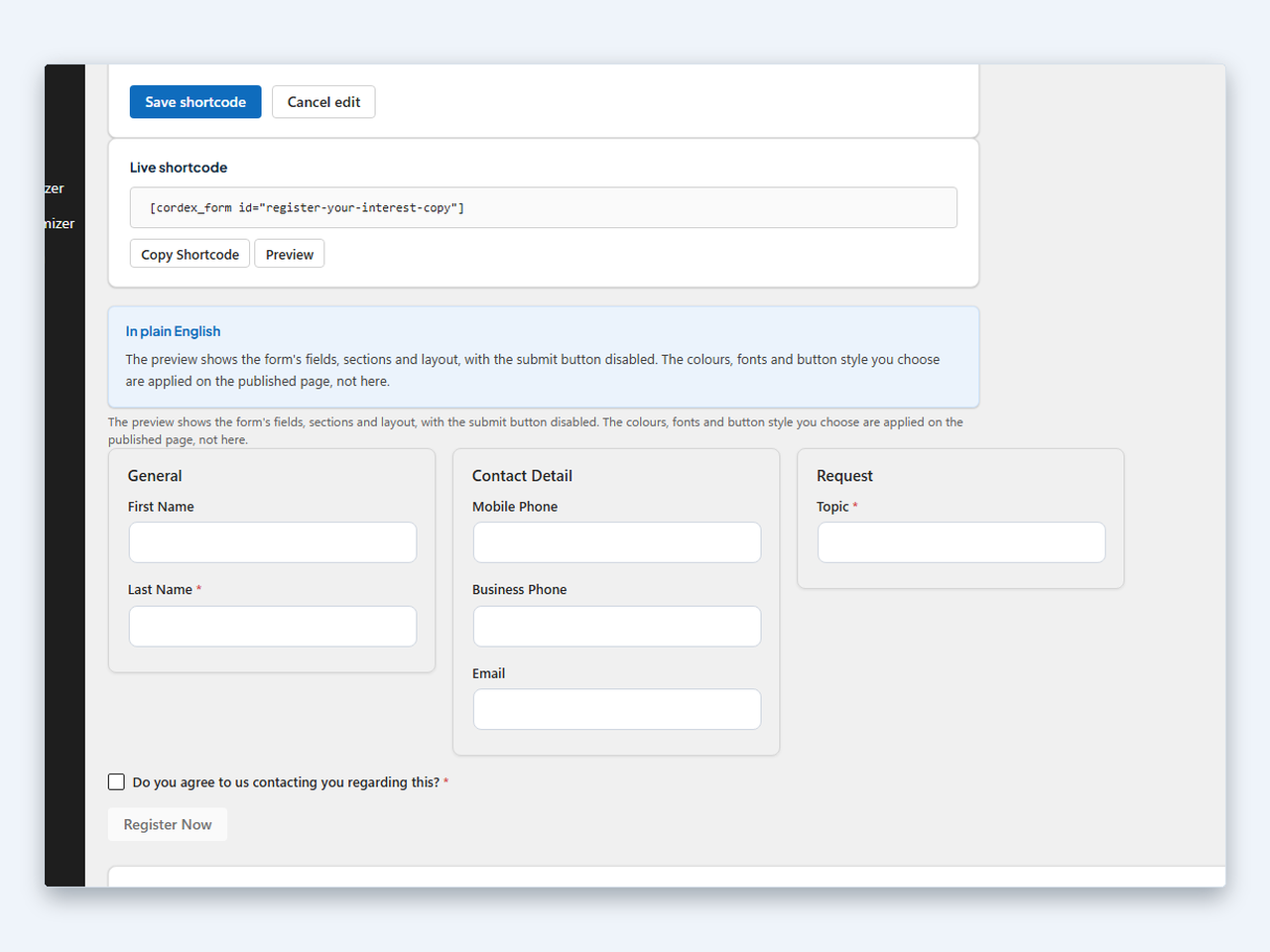1270x952 pixels.
Task: Click the "Email" field label
Action: (x=488, y=673)
